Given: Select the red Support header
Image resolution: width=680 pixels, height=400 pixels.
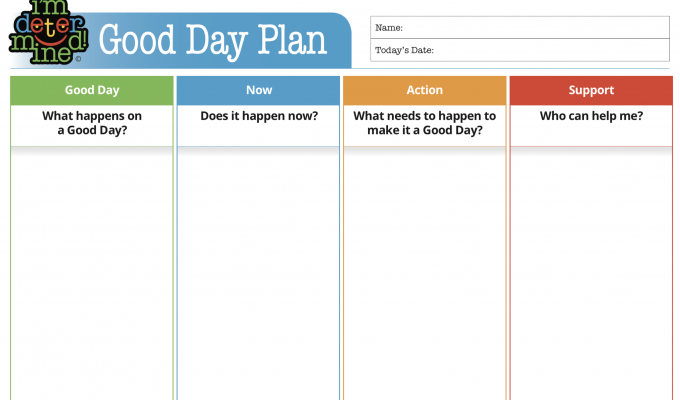Looking at the screenshot, I should coord(591,90).
